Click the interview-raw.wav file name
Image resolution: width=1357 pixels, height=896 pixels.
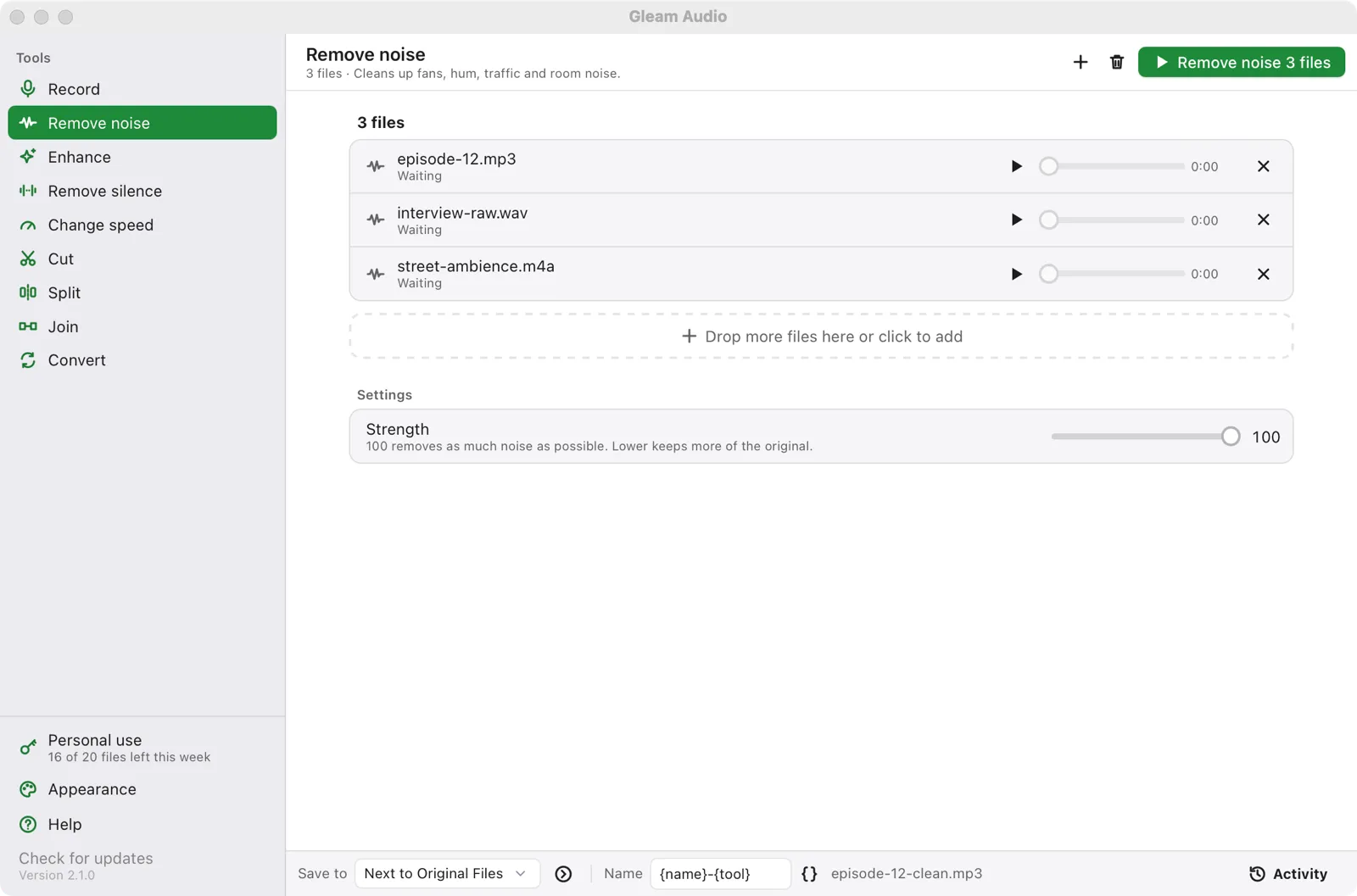[462, 213]
